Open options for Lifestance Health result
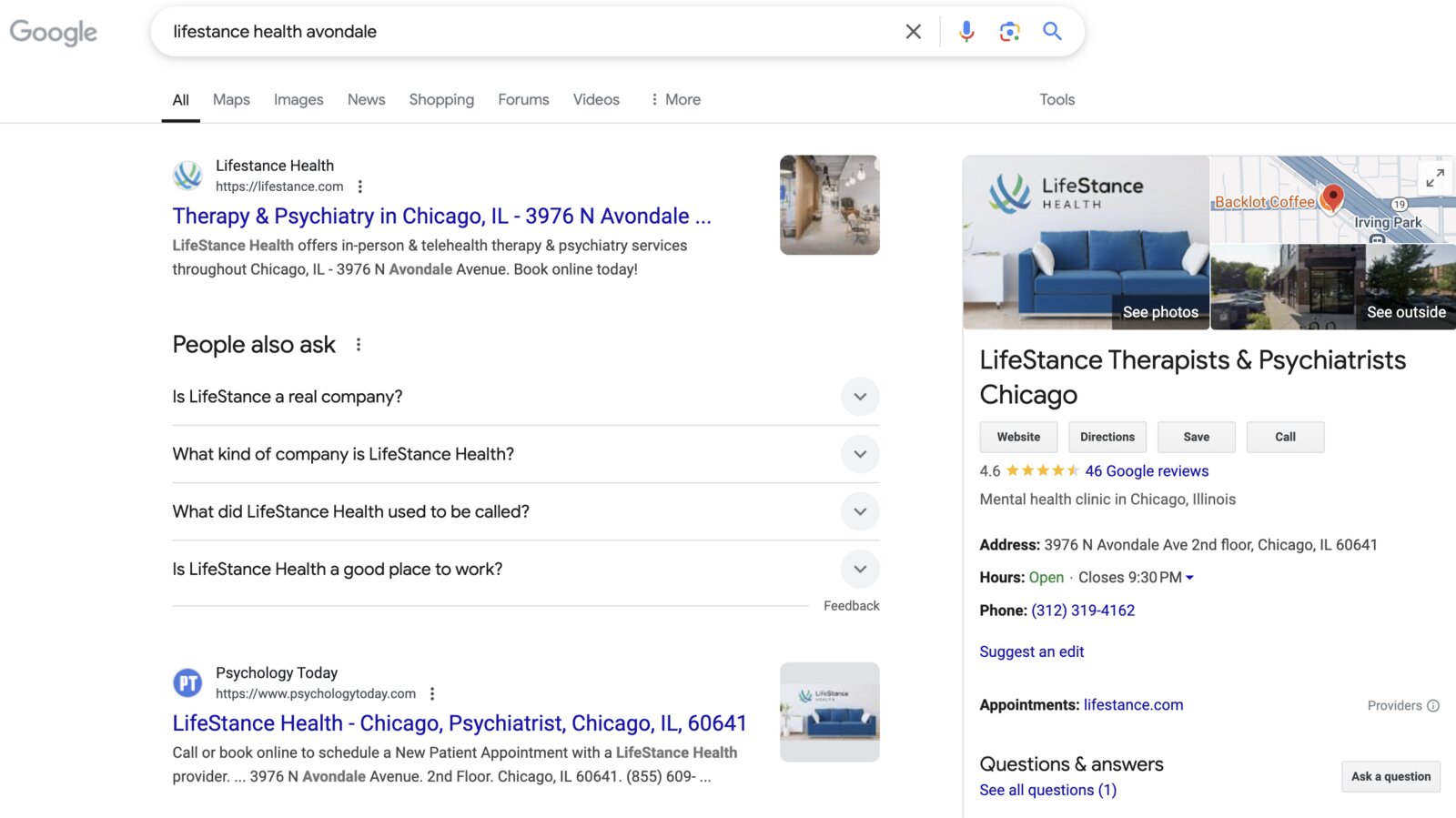 click(360, 187)
